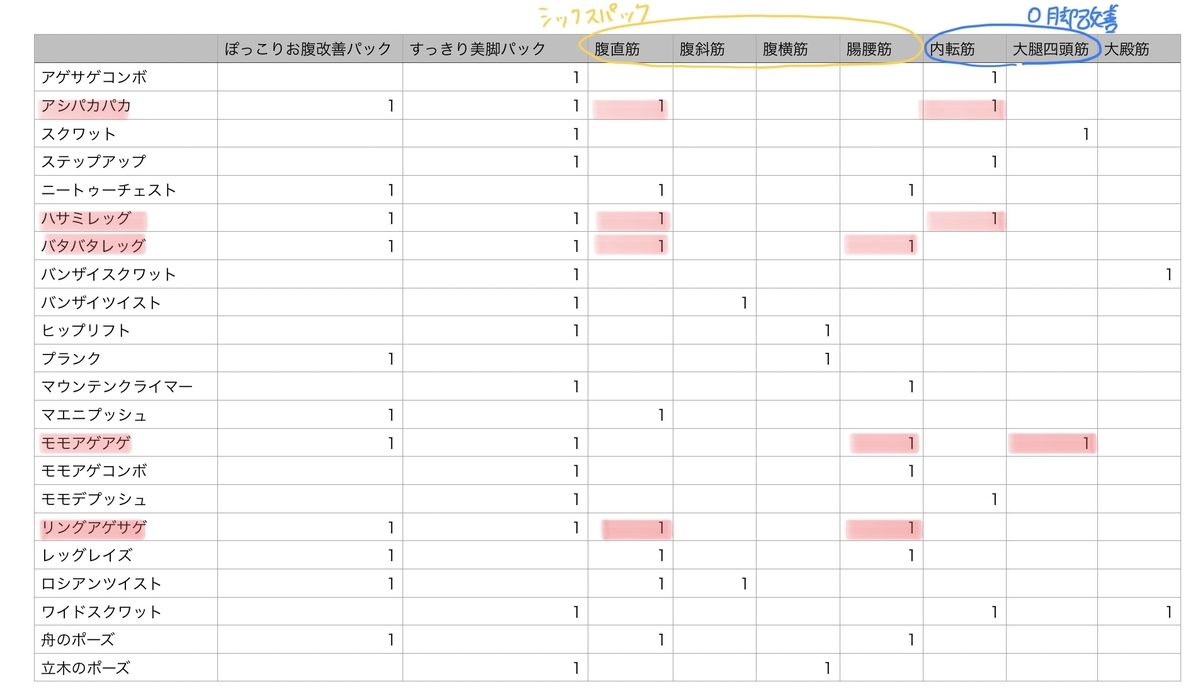Select the highlighted ハサミレッグ row label
This screenshot has height=694, width=1200.
click(86, 218)
